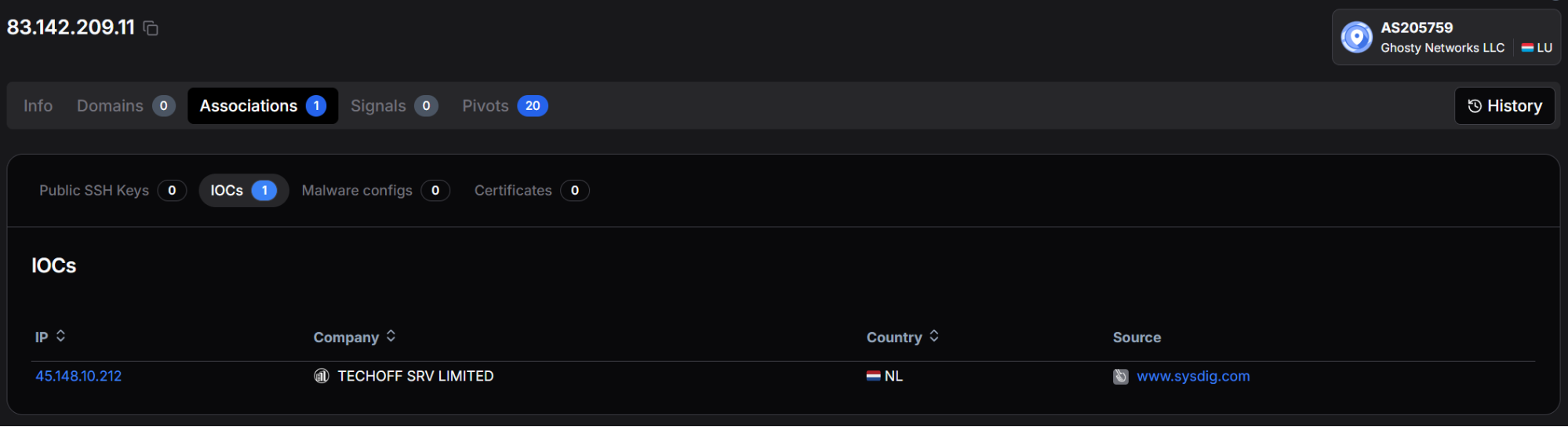Click the sysdig source favicon
The height and width of the screenshot is (427, 1568).
(1121, 377)
